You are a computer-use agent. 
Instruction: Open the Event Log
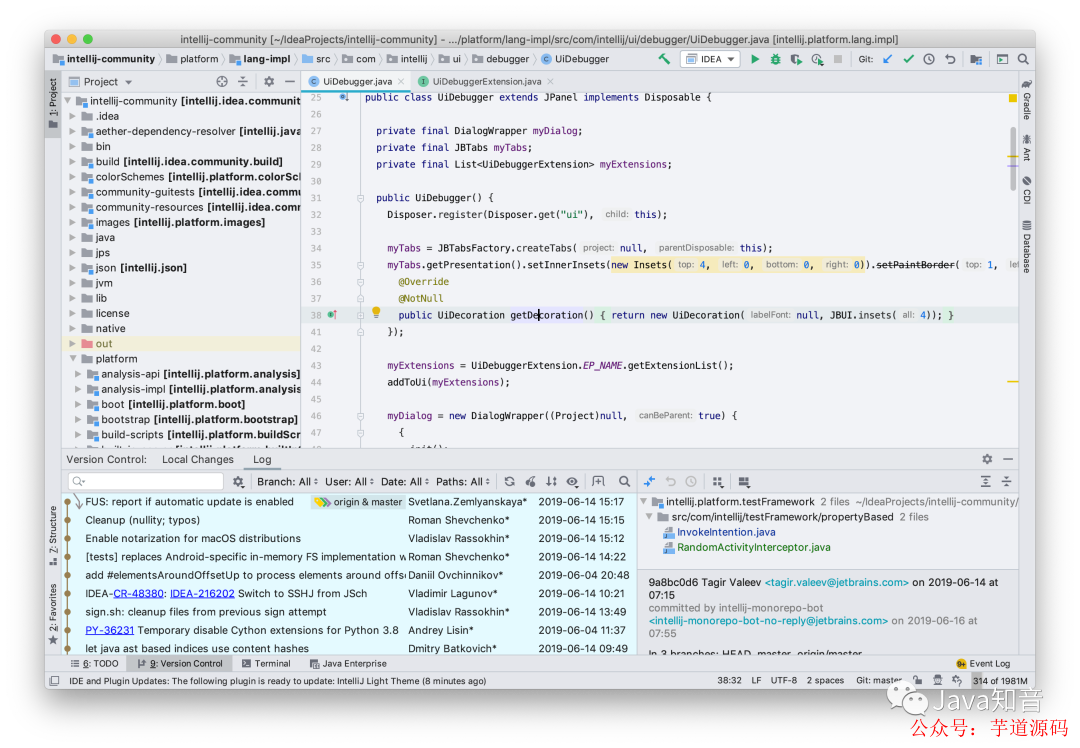[x=983, y=663]
